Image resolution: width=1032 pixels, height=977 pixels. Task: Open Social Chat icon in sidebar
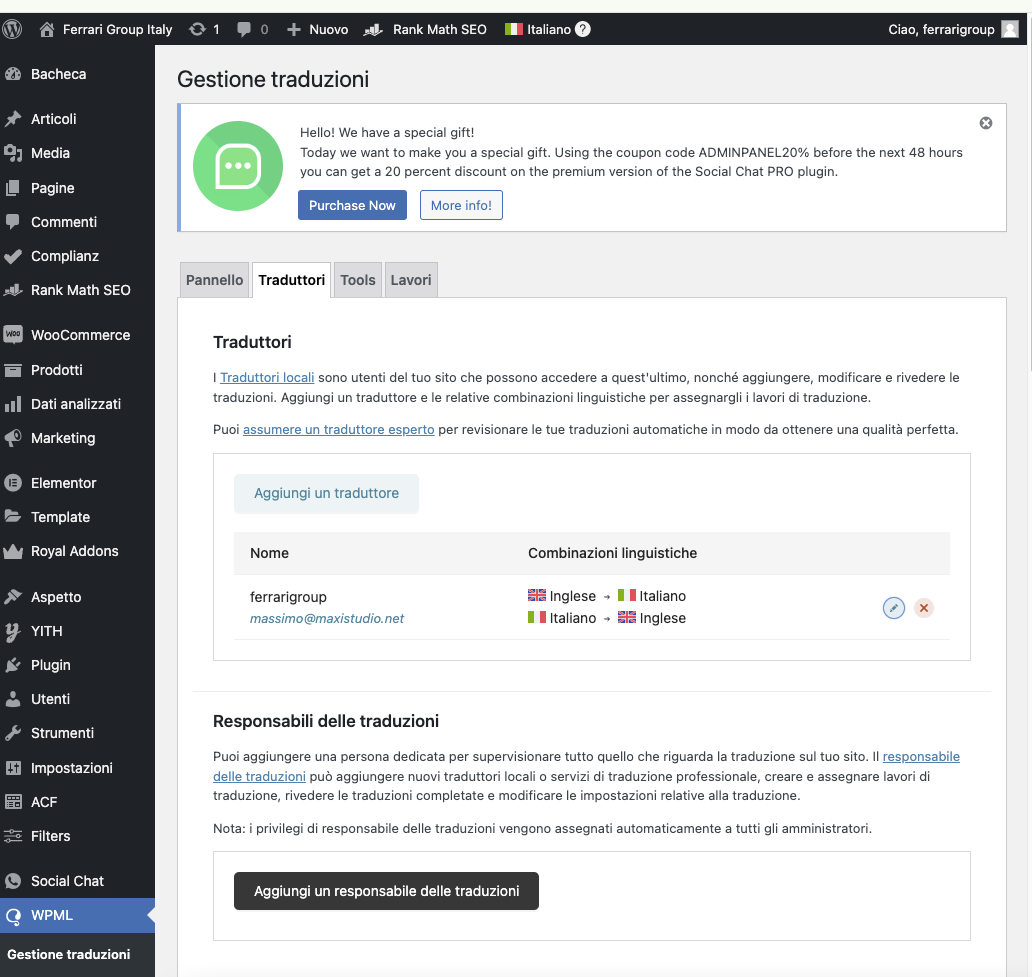tap(13, 881)
